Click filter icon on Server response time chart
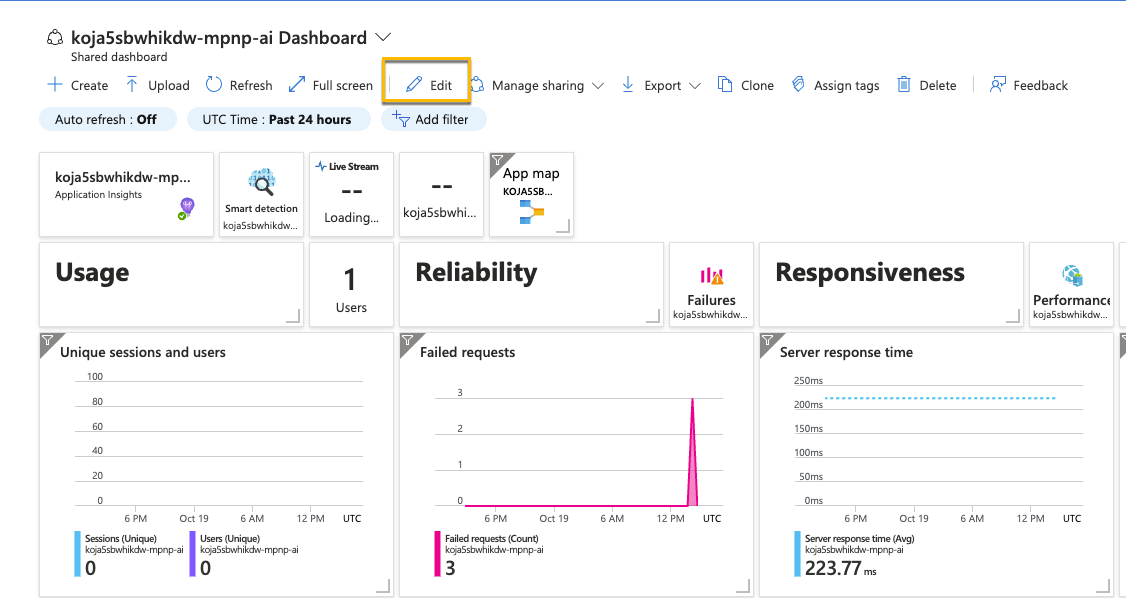1126x598 pixels. pos(768,340)
